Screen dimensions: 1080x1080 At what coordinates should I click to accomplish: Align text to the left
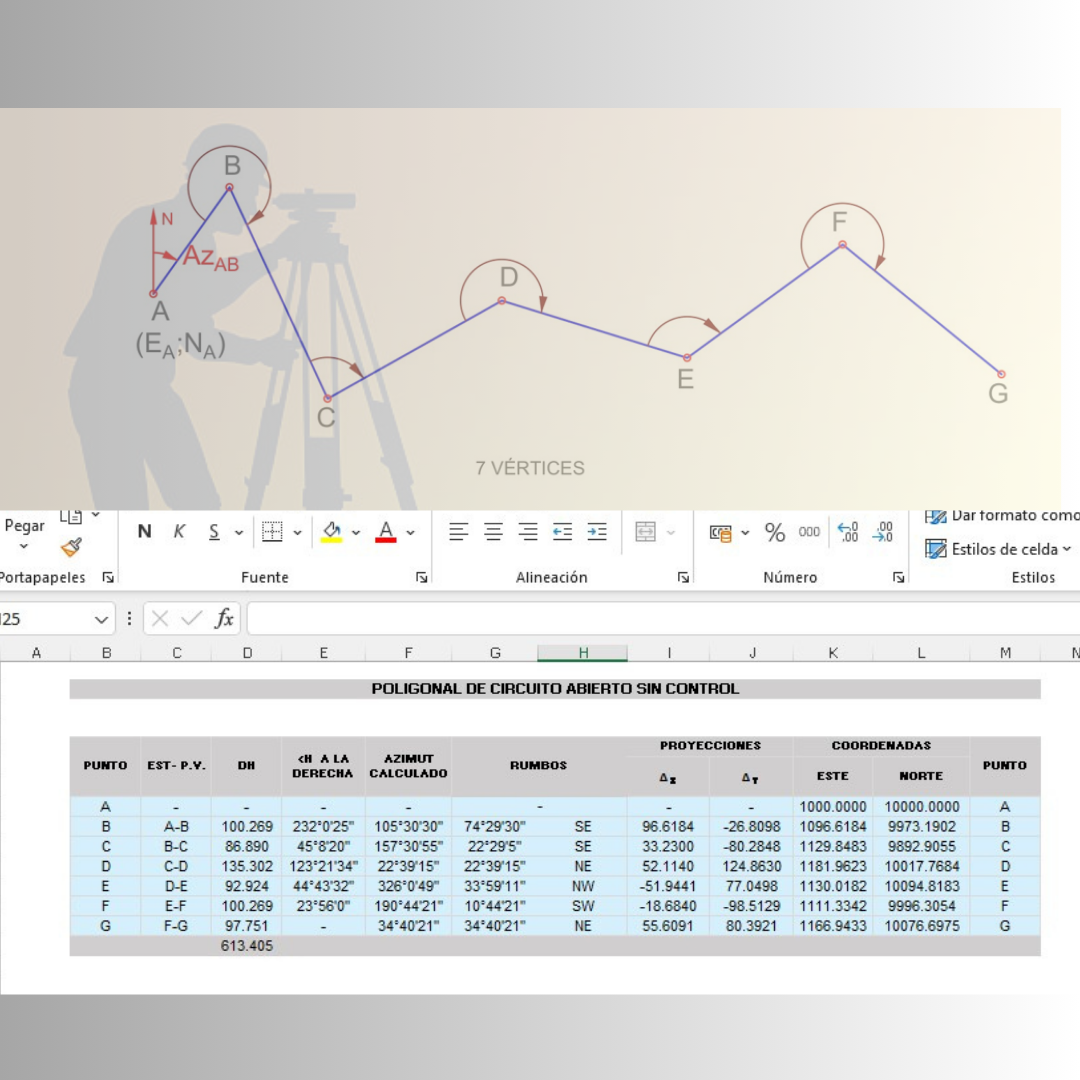pyautogui.click(x=459, y=532)
